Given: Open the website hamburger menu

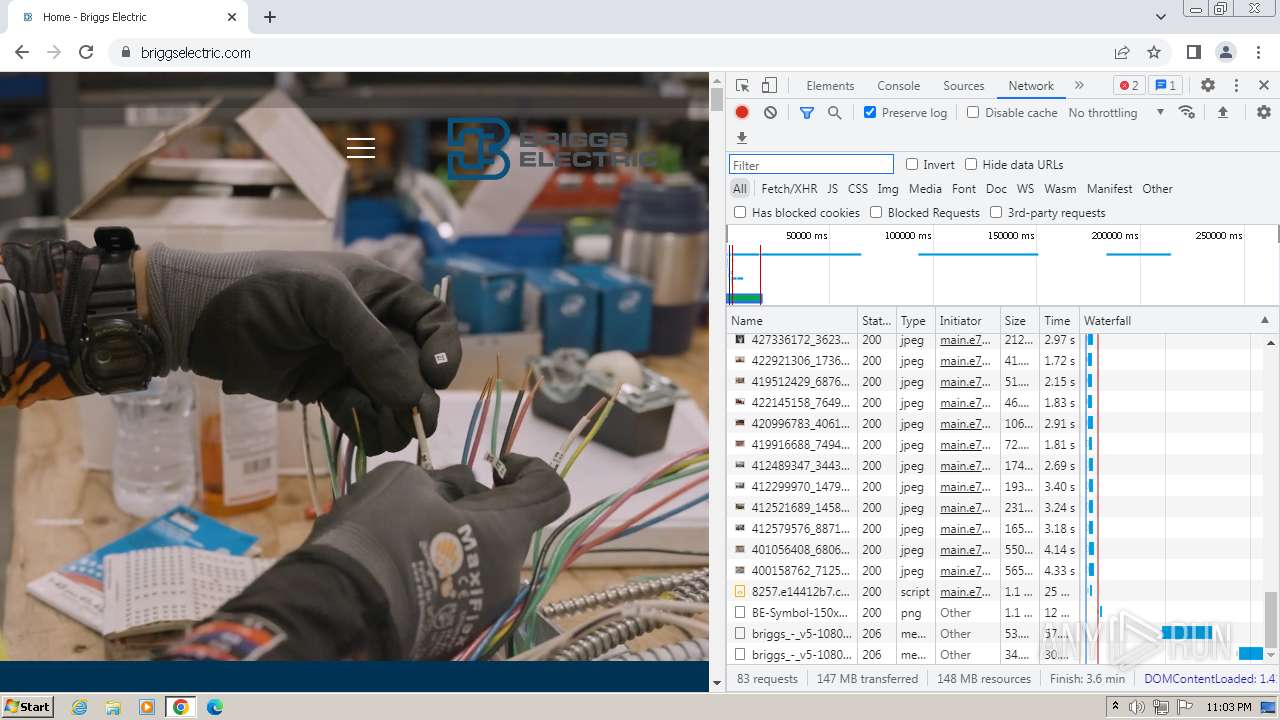Looking at the screenshot, I should (361, 148).
